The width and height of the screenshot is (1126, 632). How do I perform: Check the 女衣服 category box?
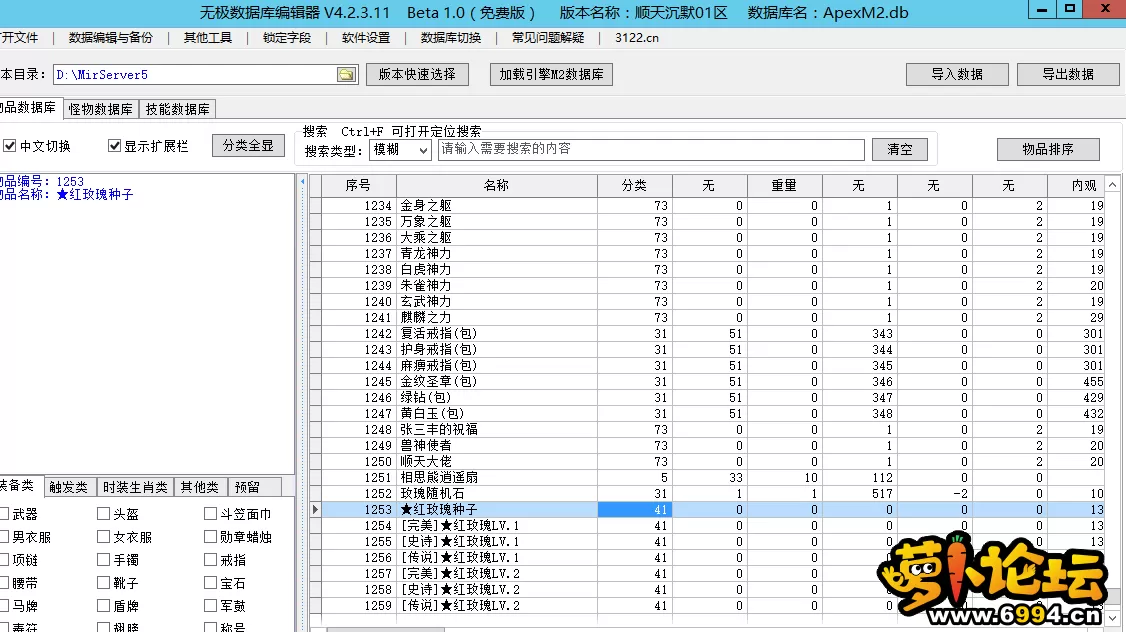(103, 536)
